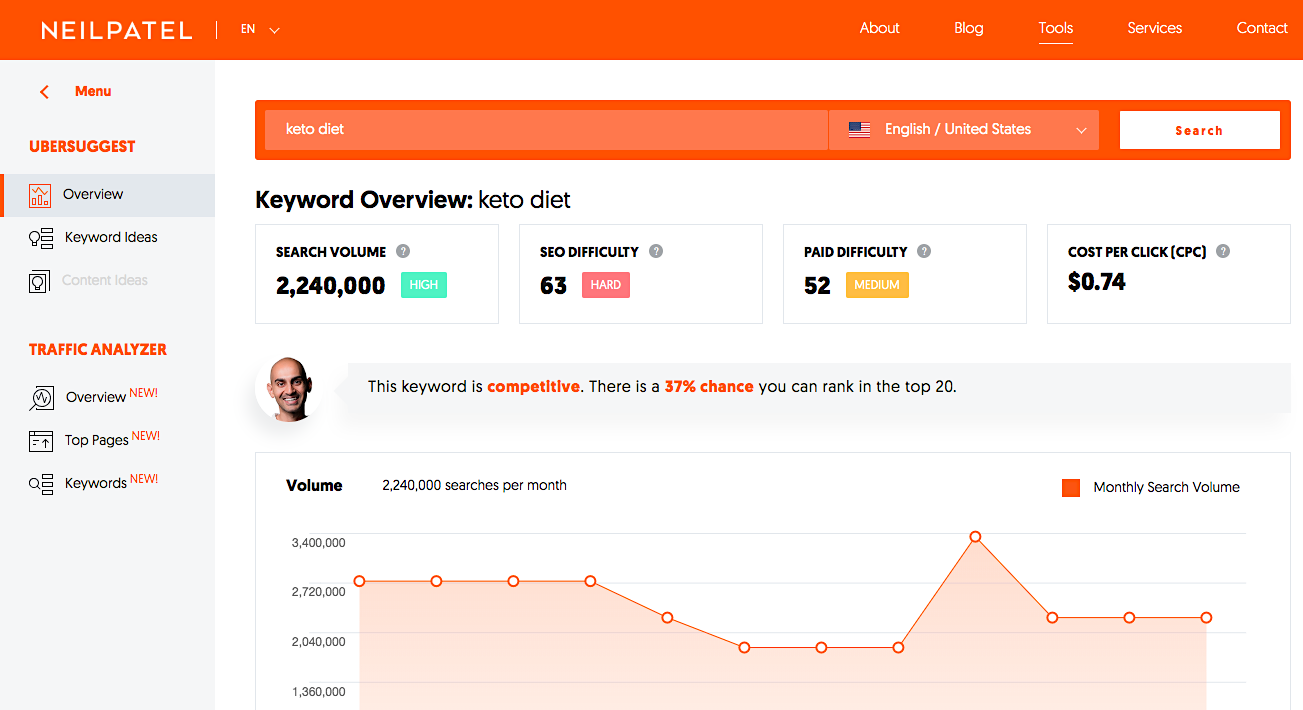The height and width of the screenshot is (710, 1303).
Task: Click the Cost Per Click help icon
Action: (x=1223, y=251)
